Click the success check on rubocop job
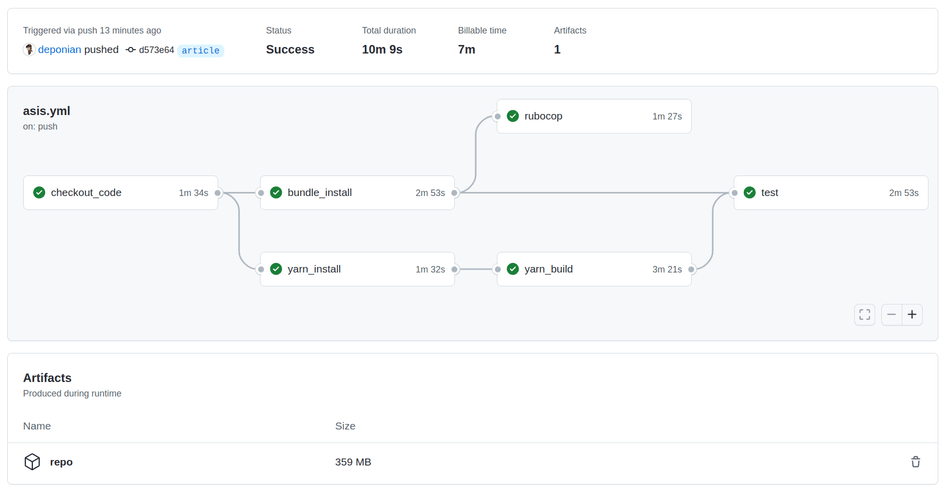Viewport: 946px width, 494px height. 512,116
